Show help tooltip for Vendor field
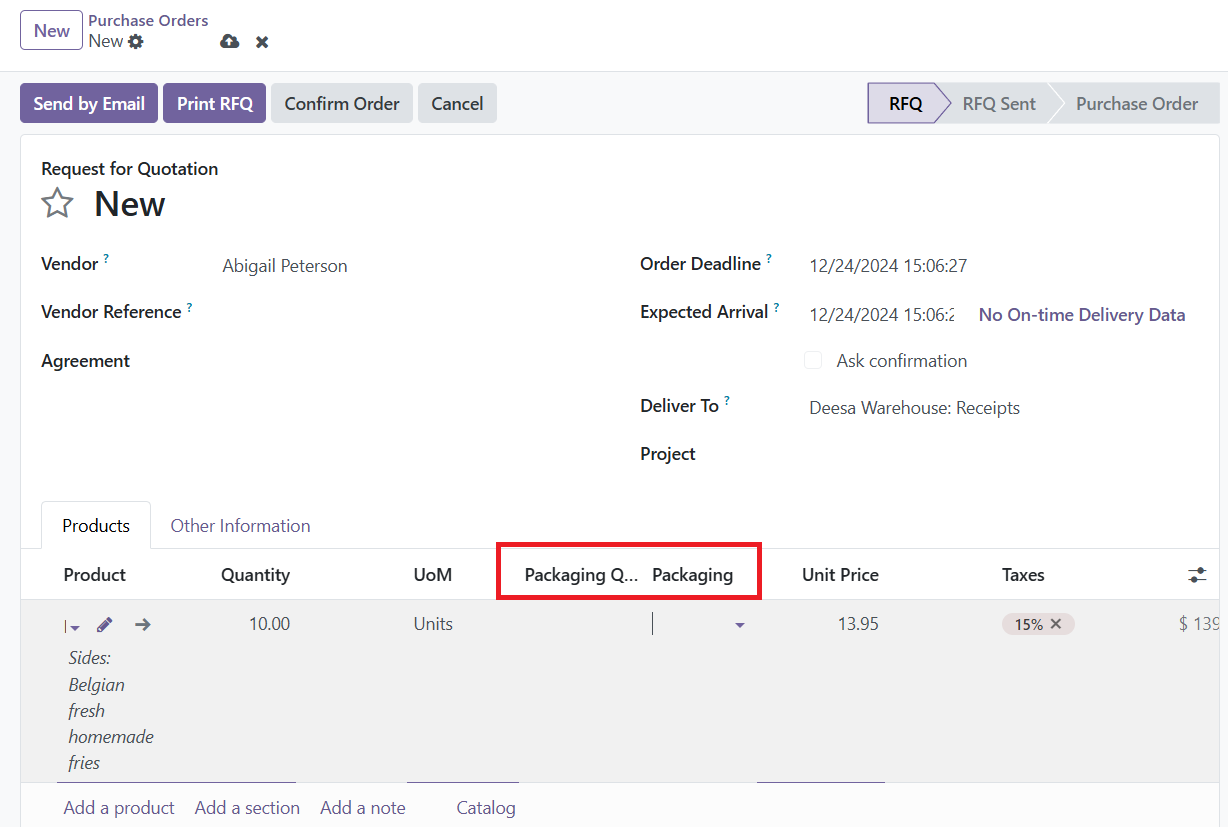This screenshot has height=827, width=1228. (x=106, y=258)
